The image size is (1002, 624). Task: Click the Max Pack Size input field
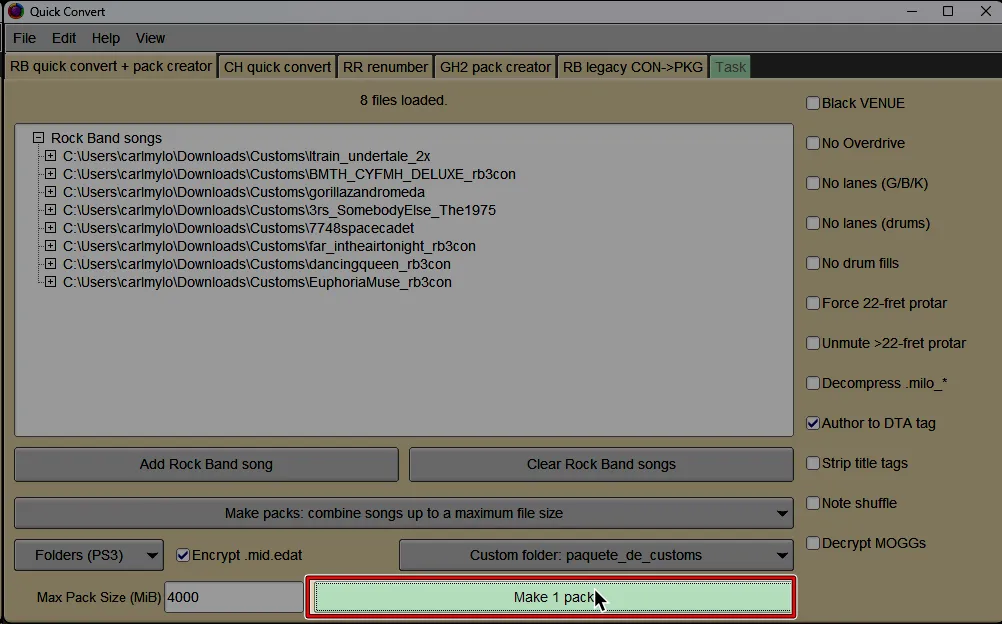[233, 597]
